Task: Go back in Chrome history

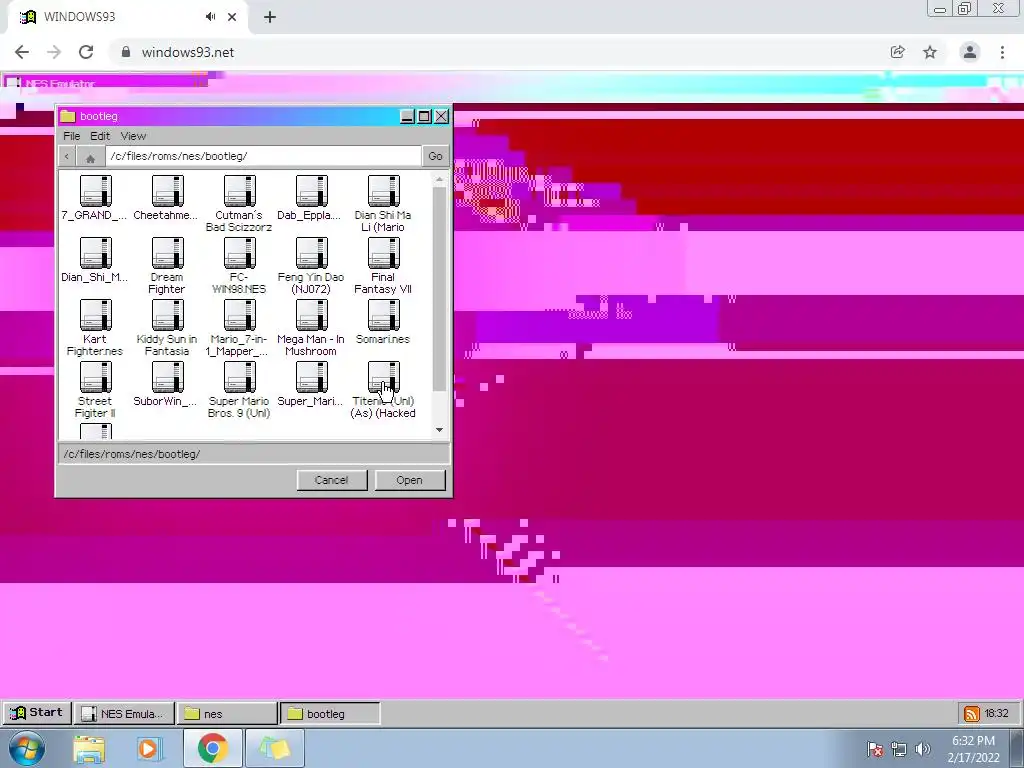Action: coord(22,52)
